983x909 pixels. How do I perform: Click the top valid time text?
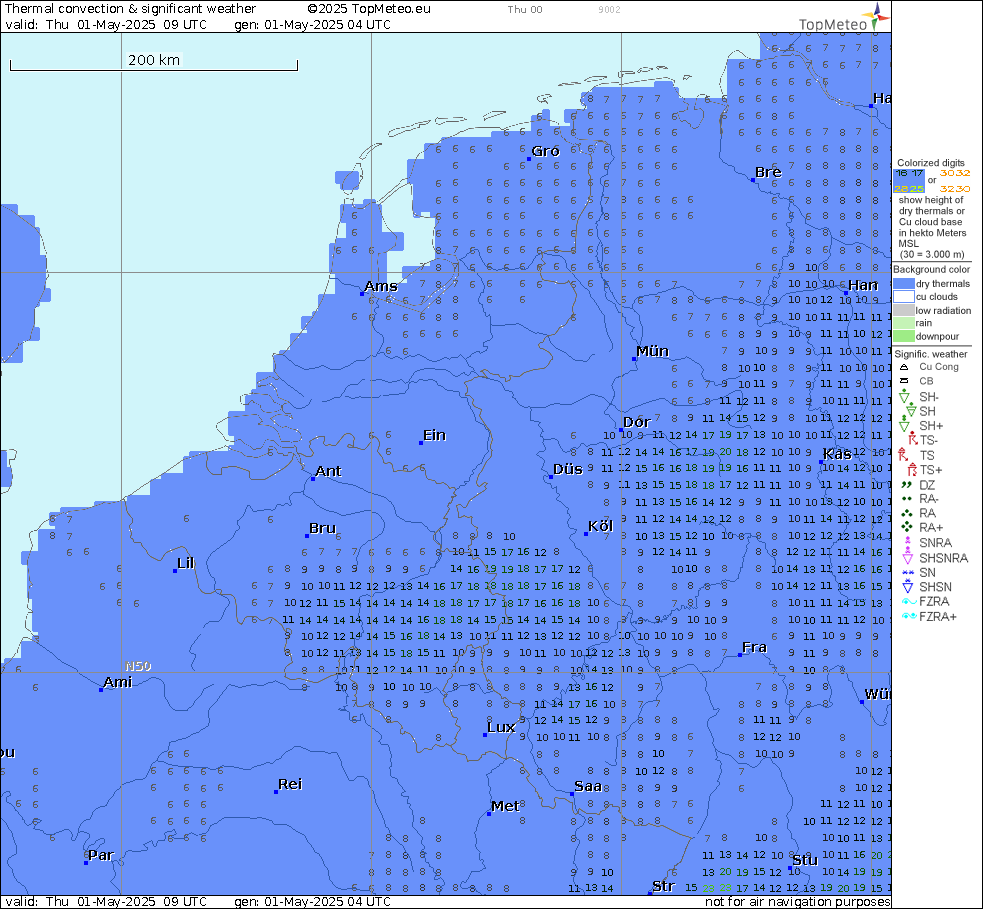(106, 24)
